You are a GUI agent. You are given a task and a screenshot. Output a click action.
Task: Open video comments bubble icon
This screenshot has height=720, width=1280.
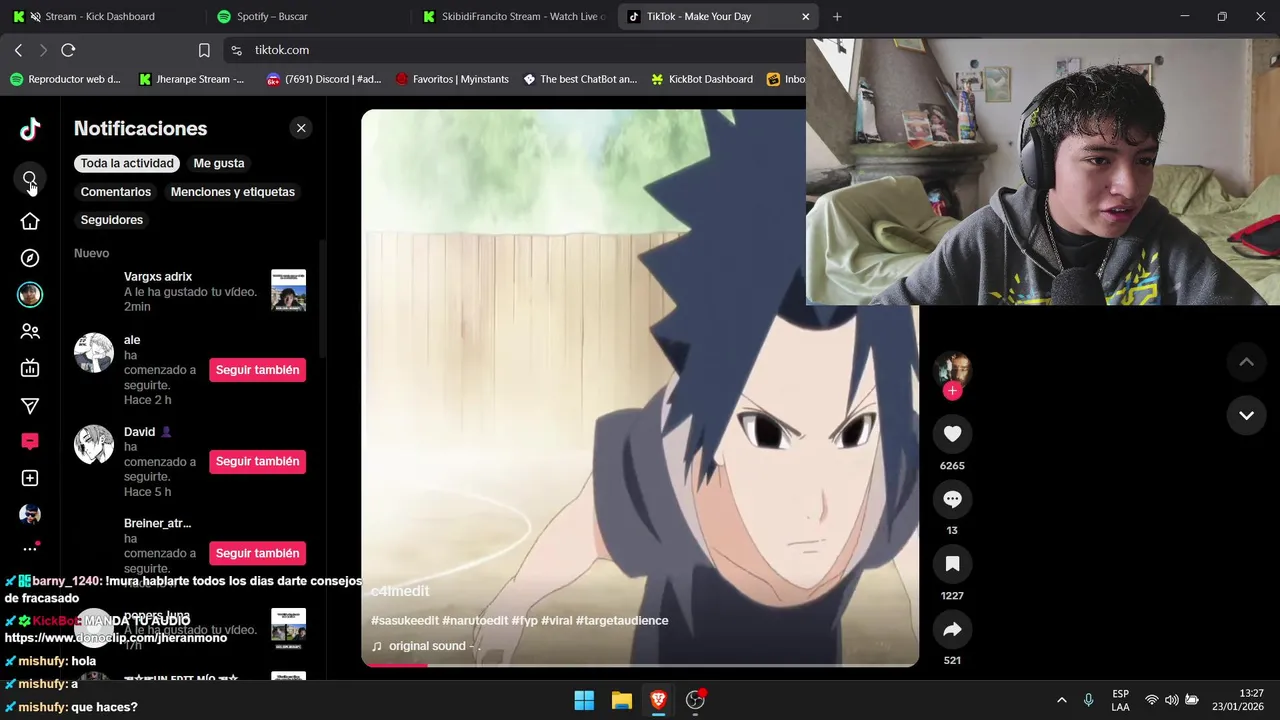(952, 499)
